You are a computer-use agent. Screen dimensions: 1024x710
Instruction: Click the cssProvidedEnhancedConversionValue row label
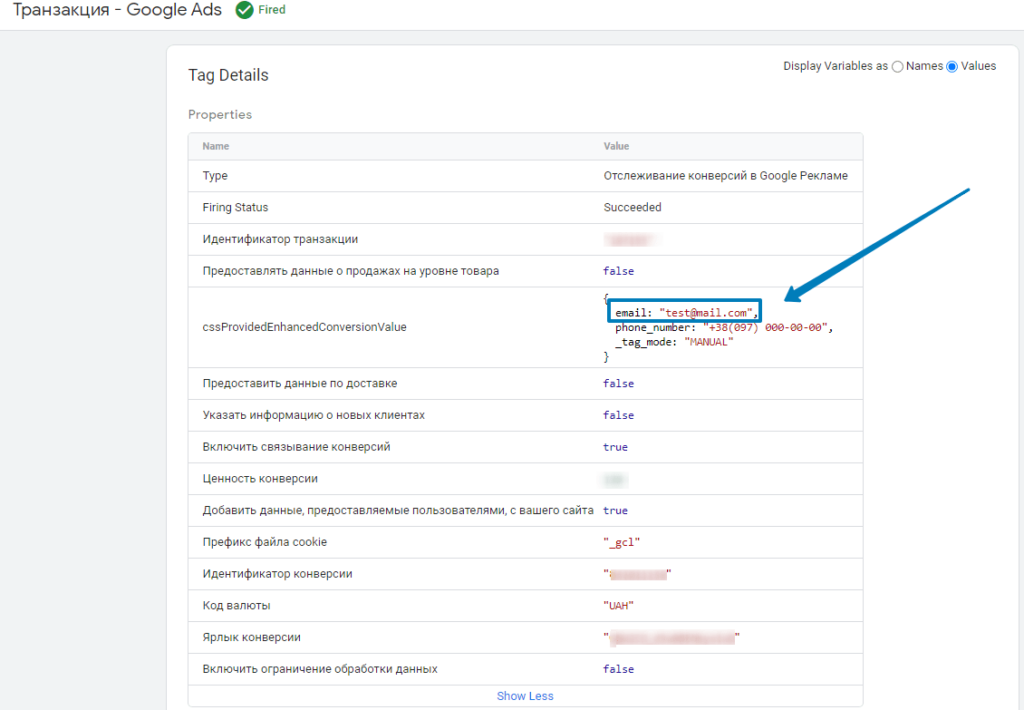(x=304, y=327)
